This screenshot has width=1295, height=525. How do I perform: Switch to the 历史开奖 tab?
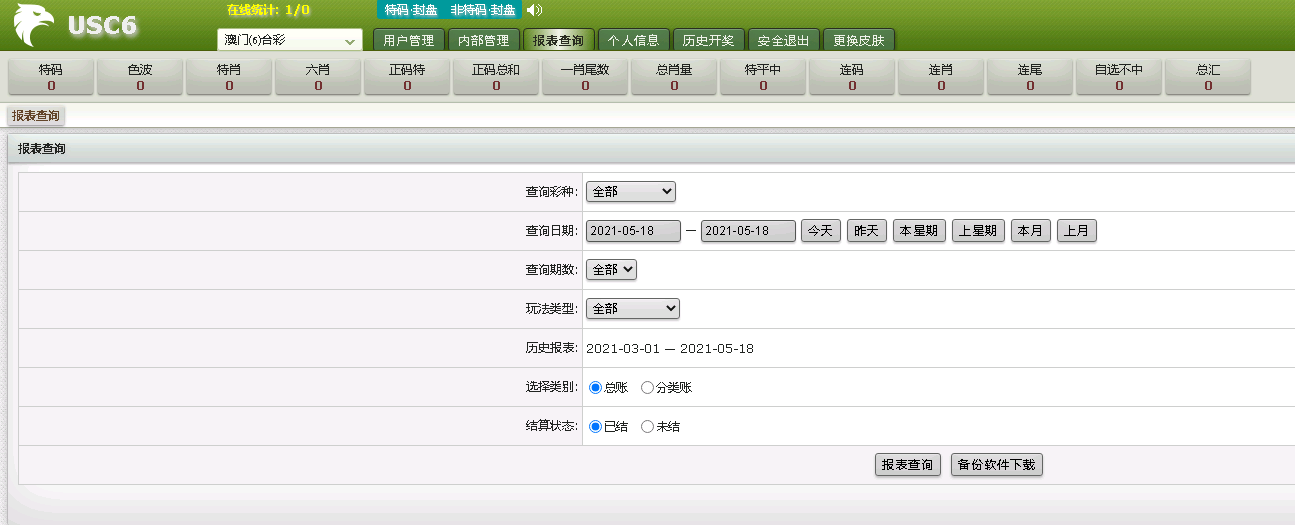pyautogui.click(x=707, y=41)
